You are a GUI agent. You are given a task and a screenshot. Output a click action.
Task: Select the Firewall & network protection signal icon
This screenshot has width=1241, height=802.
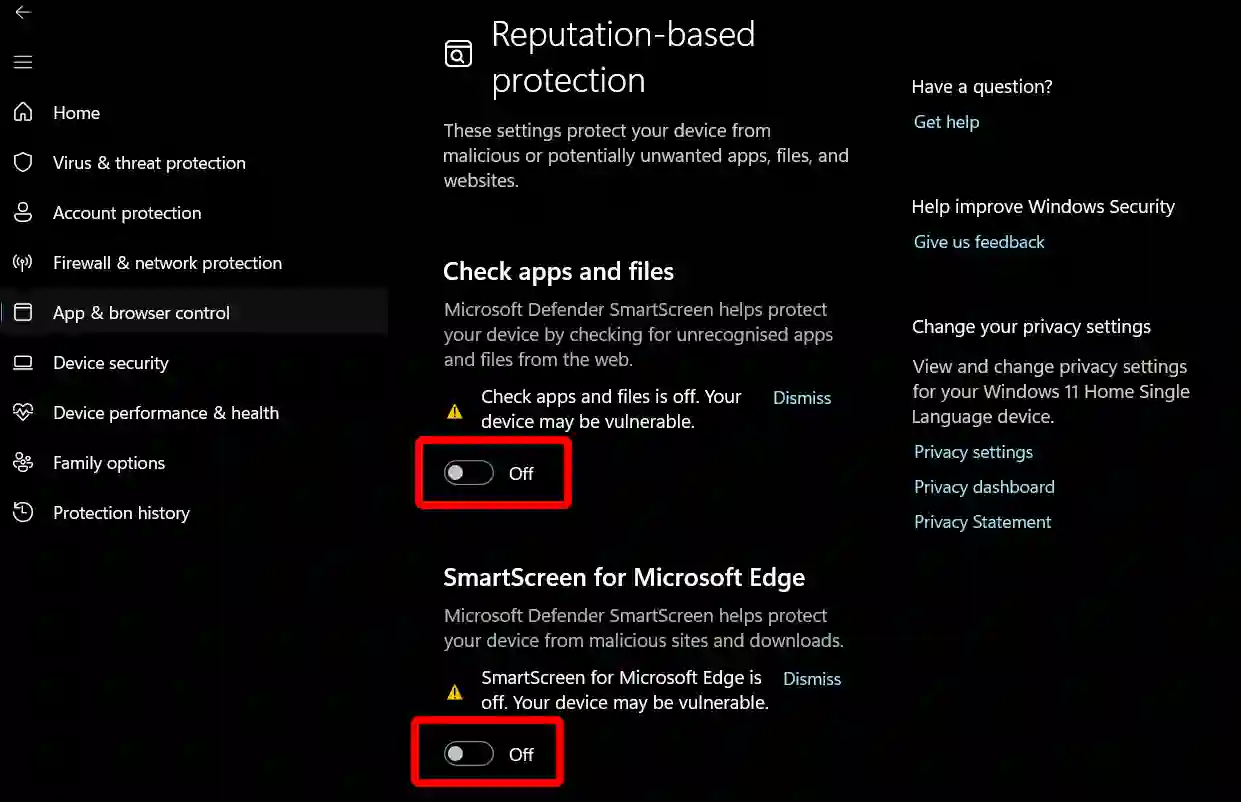(22, 262)
